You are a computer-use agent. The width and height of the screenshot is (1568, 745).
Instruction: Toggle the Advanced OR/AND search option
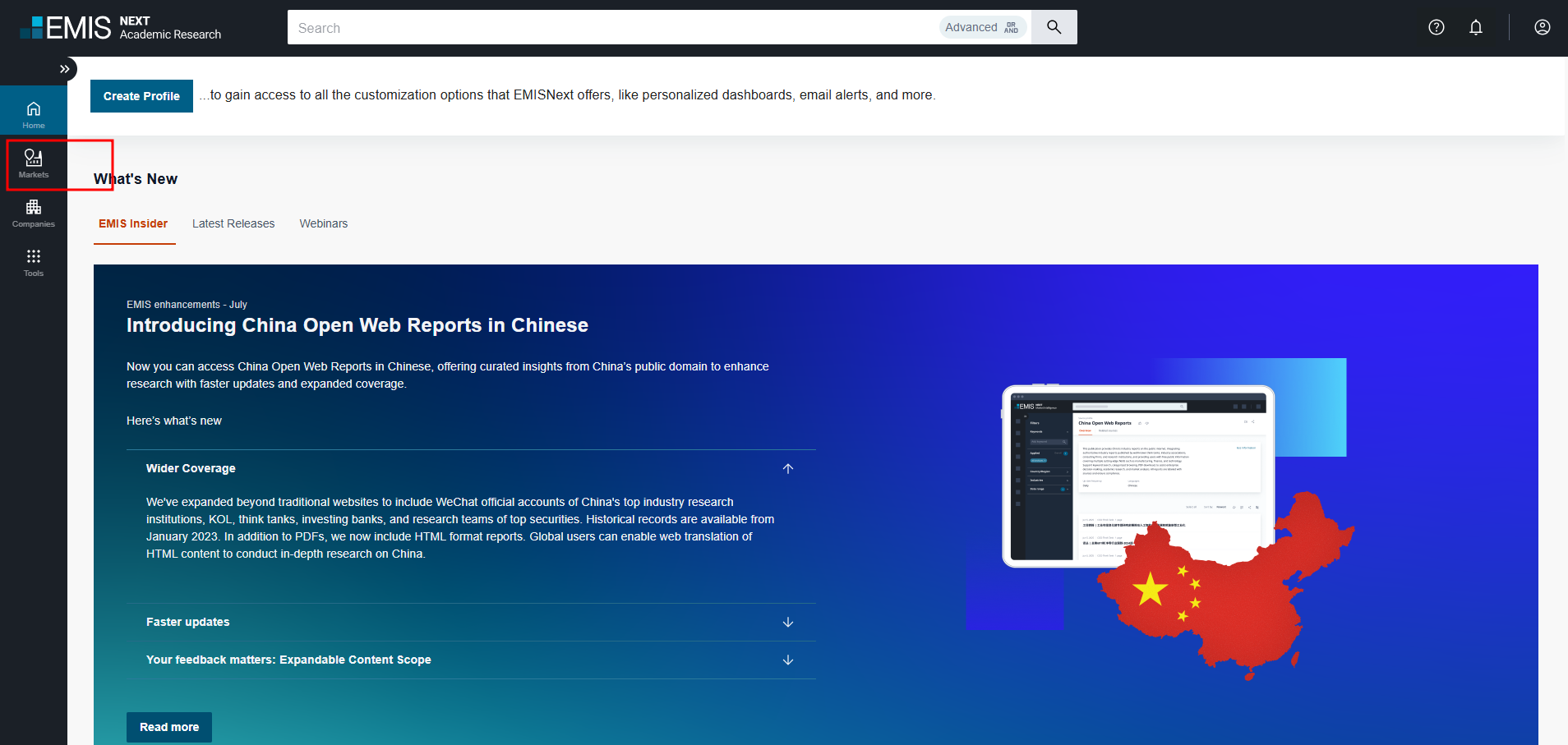coord(982,27)
